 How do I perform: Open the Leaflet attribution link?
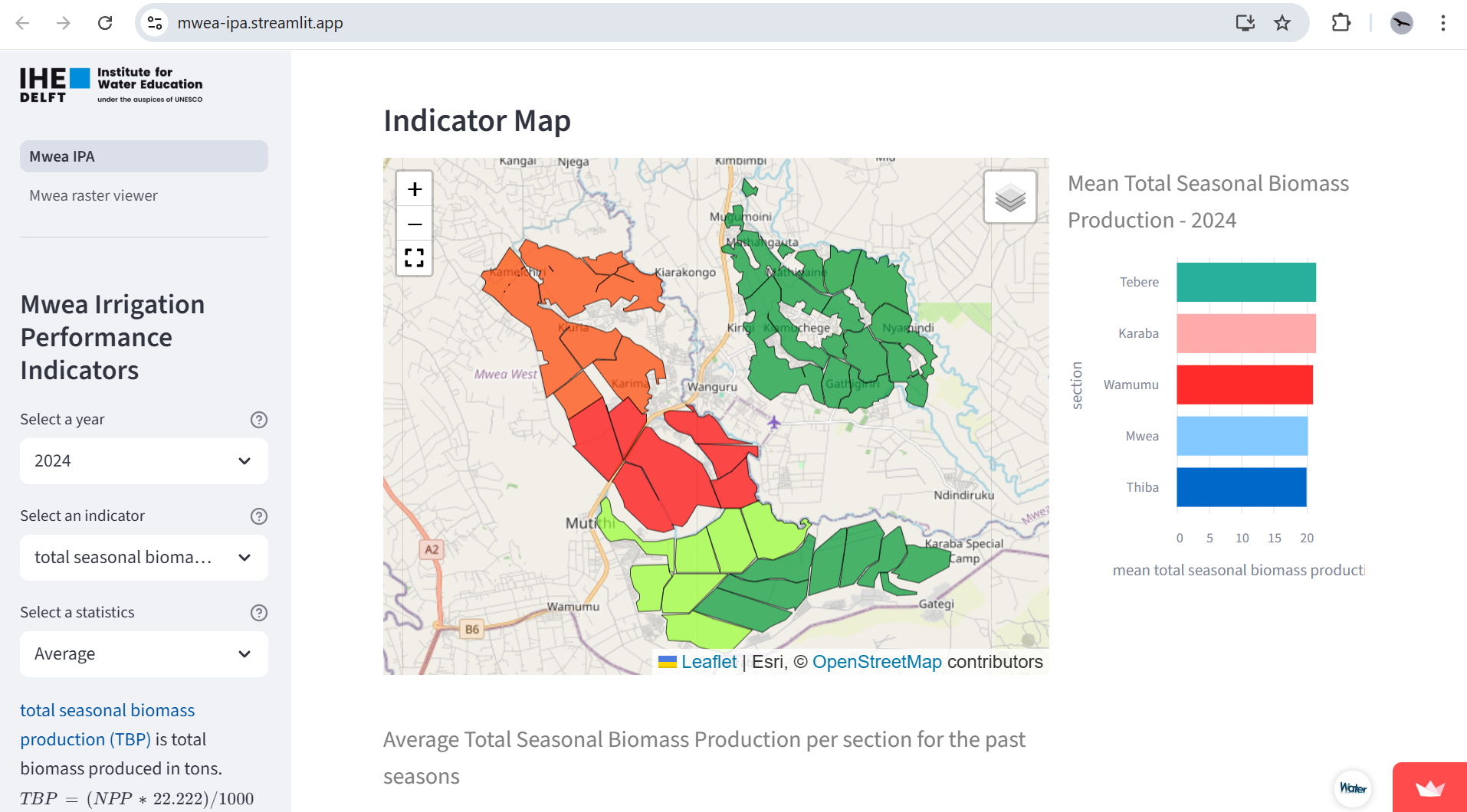tap(708, 662)
